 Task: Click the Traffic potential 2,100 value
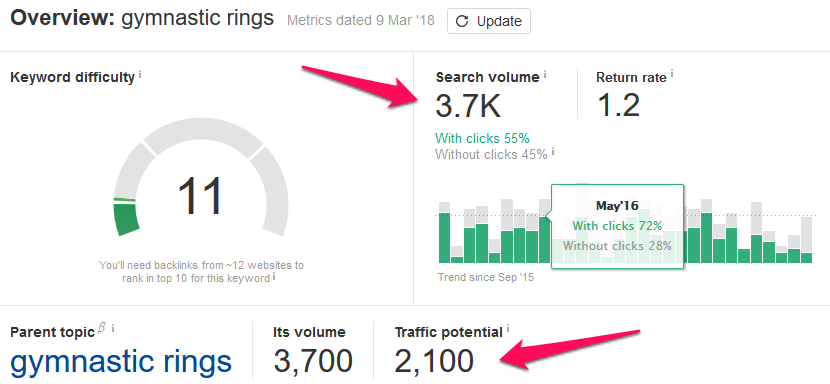click(434, 361)
